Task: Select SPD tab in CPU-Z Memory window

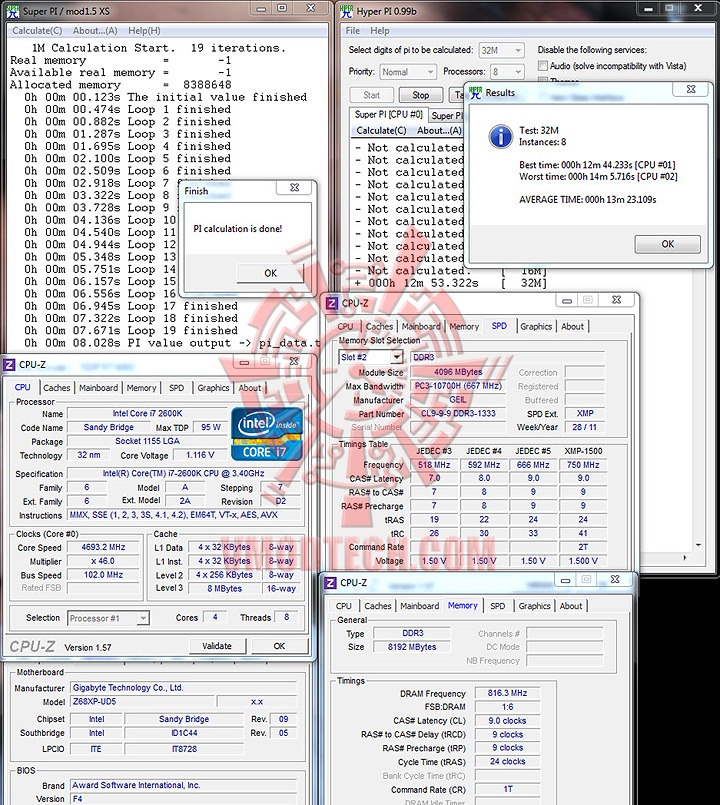Action: tap(498, 606)
